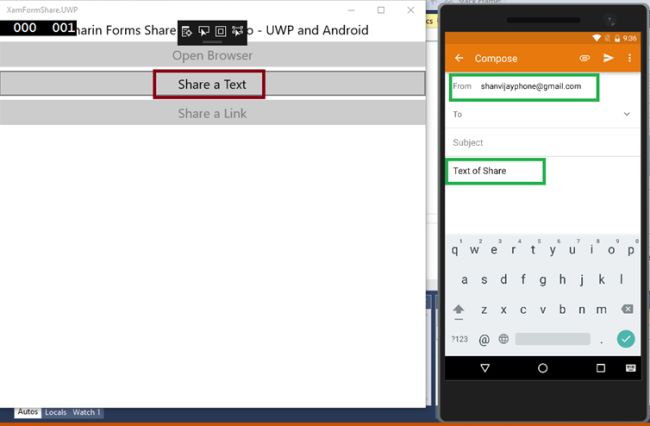650x426 pixels.
Task: Tap the green checkmark done key
Action: (626, 339)
